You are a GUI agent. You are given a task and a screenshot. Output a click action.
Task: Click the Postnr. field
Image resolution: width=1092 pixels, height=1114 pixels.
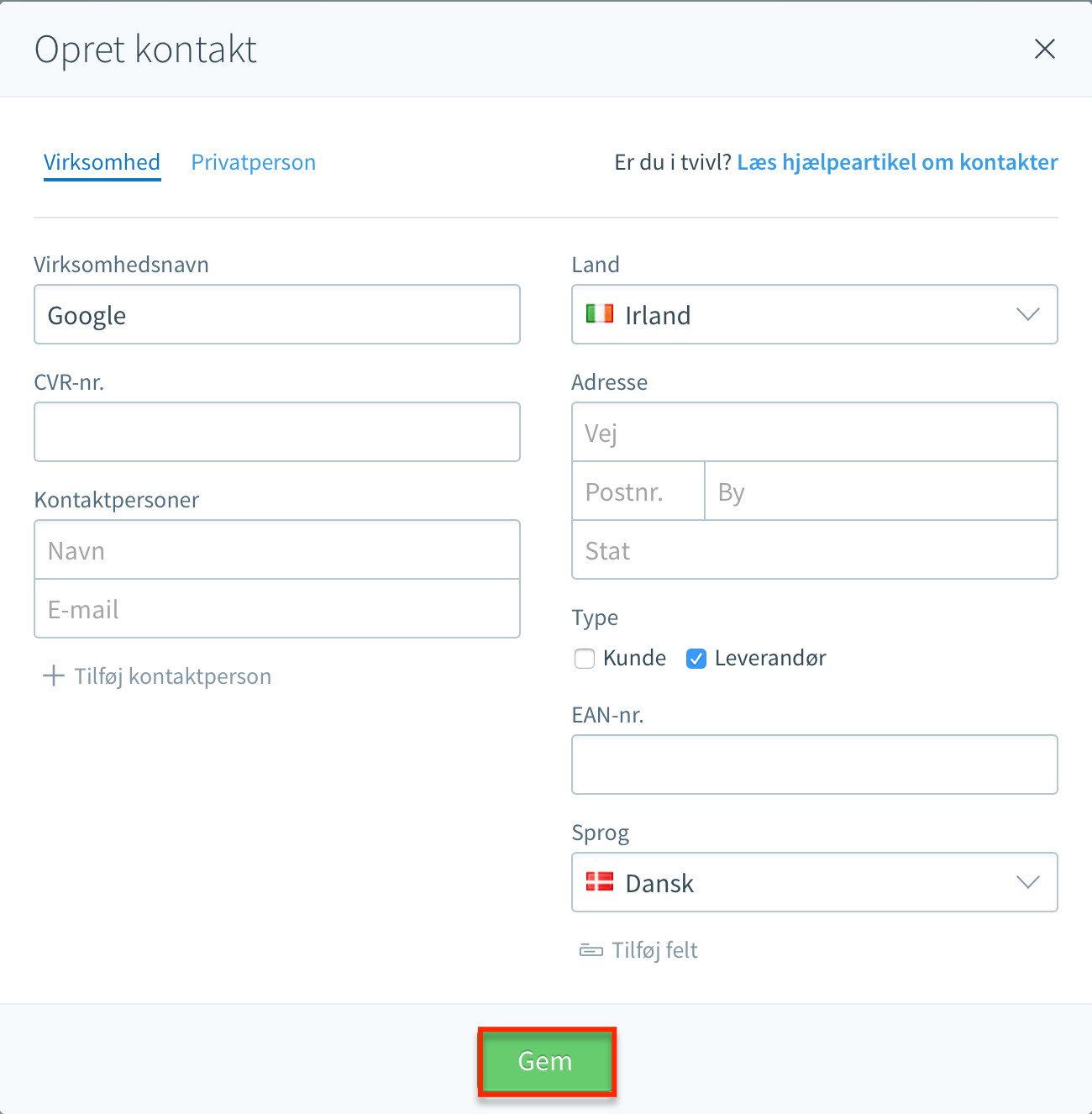[x=638, y=491]
